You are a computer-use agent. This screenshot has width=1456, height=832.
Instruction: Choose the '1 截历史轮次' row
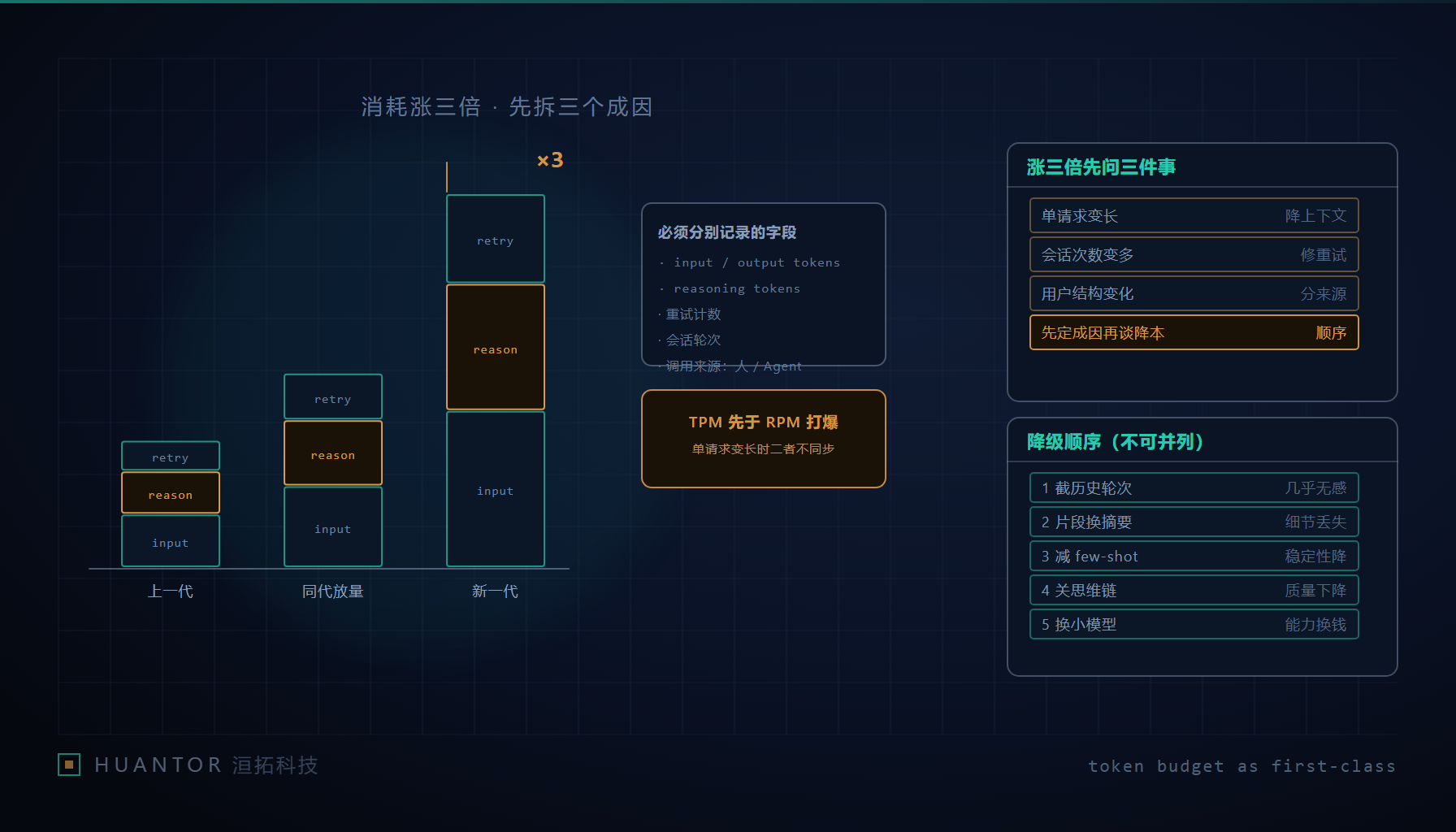click(x=1194, y=487)
